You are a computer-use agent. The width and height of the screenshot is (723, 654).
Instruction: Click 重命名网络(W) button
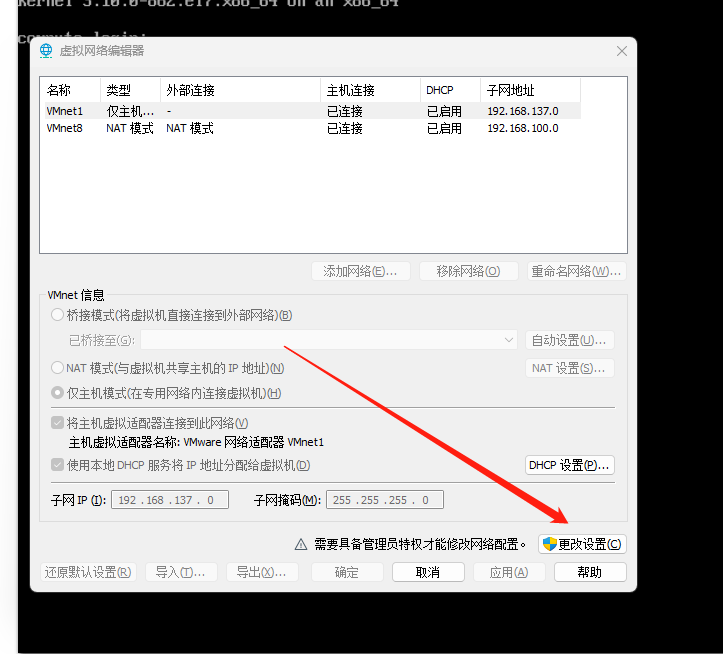point(576,271)
